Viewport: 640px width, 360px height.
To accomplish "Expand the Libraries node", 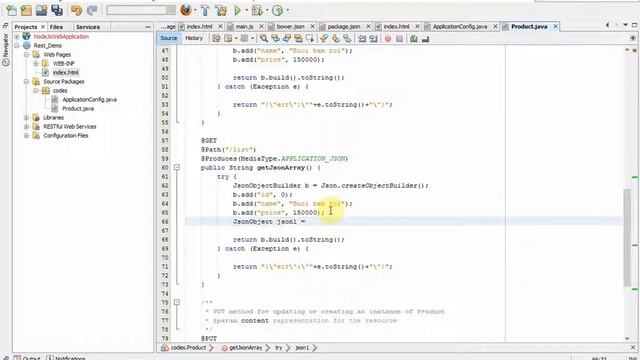I will [x=27, y=118].
